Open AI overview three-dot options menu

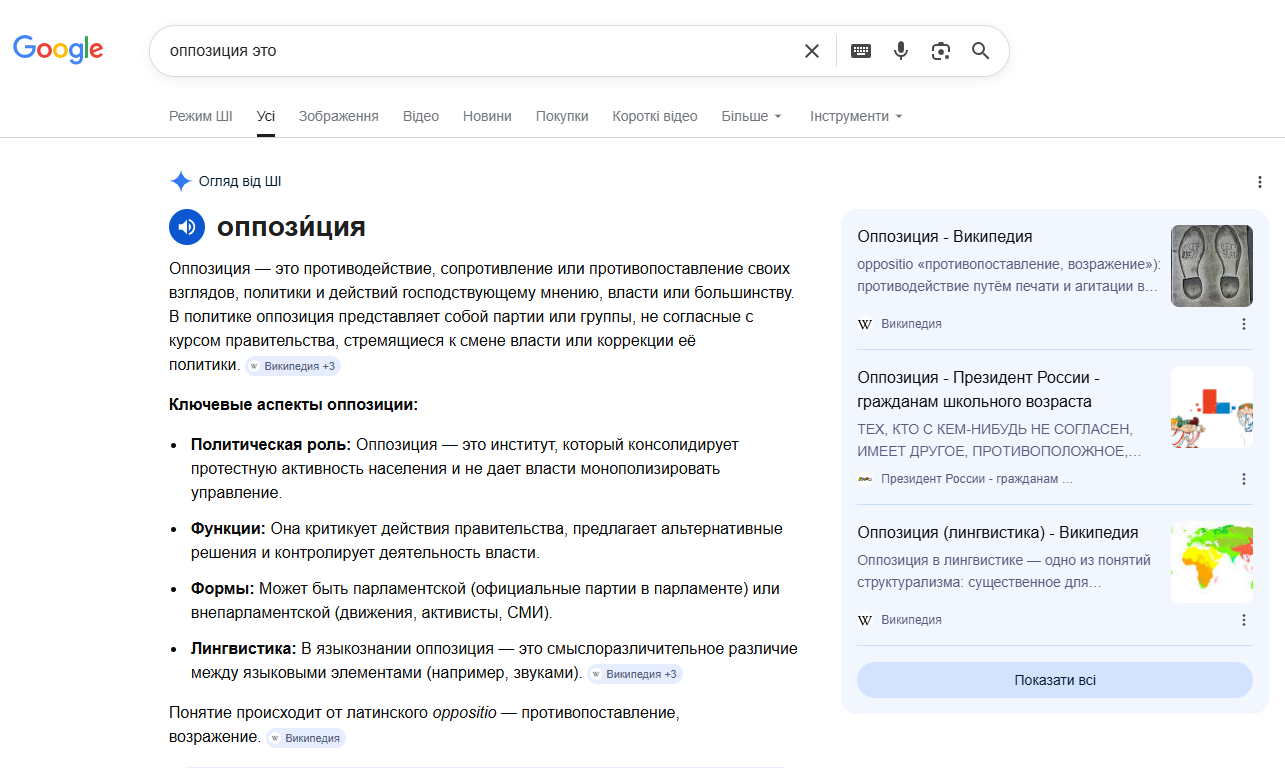pos(1260,182)
